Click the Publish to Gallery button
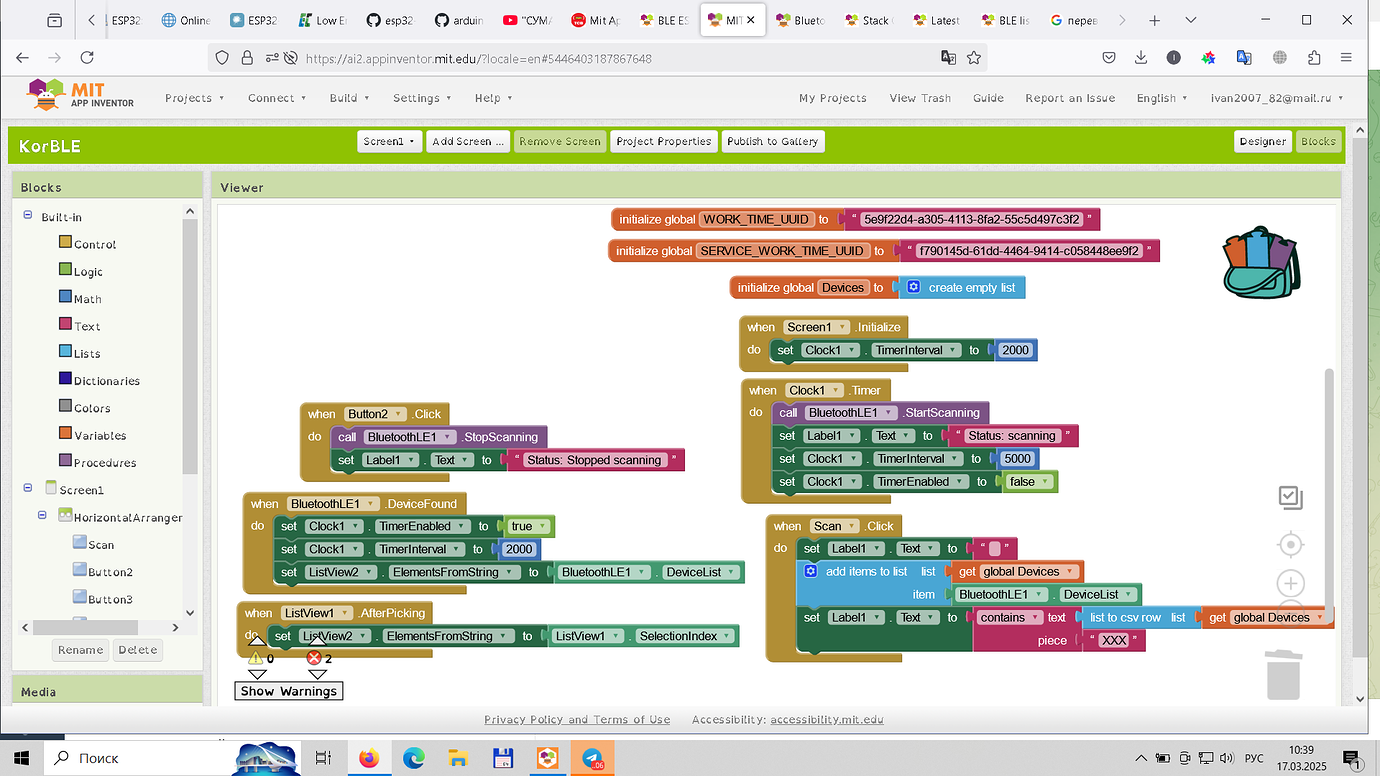This screenshot has height=776, width=1380. click(x=772, y=141)
